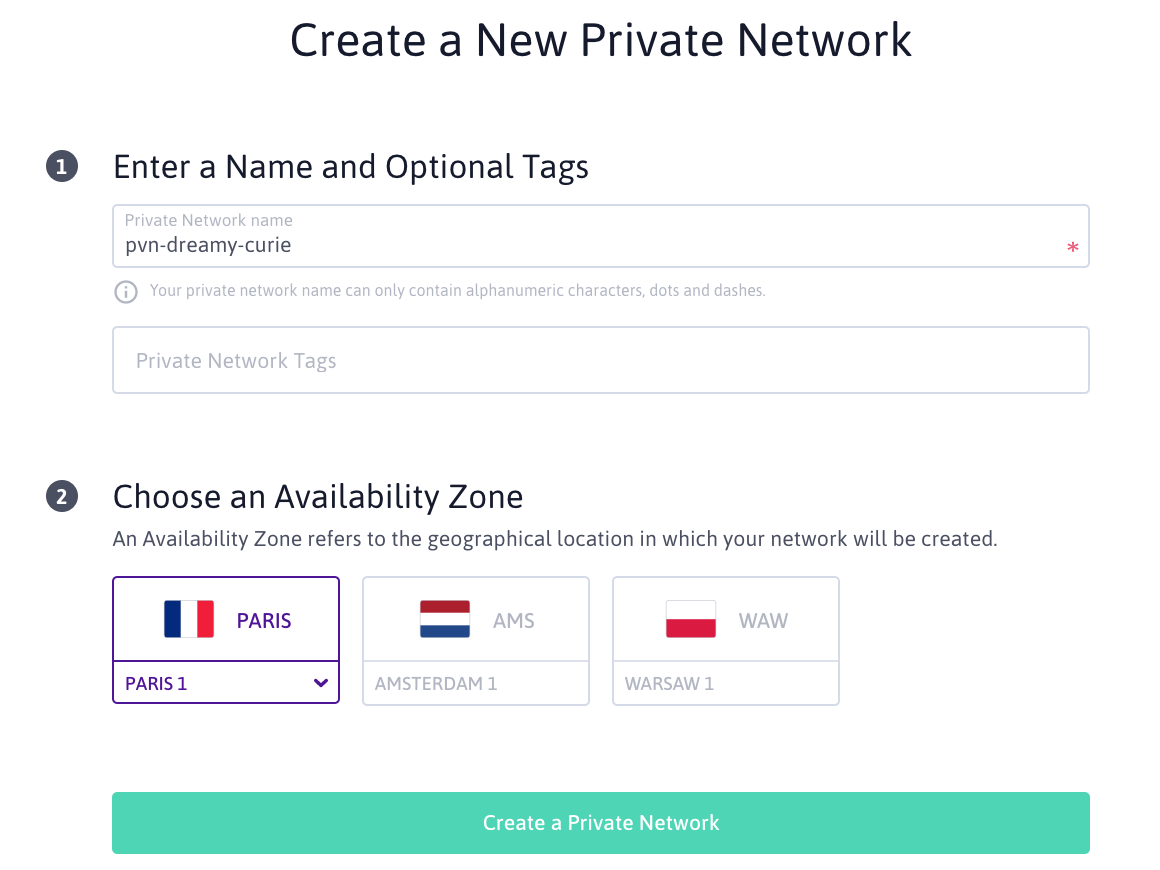
Task: Click the chevron arrow in PARIS 1
Action: click(x=320, y=684)
